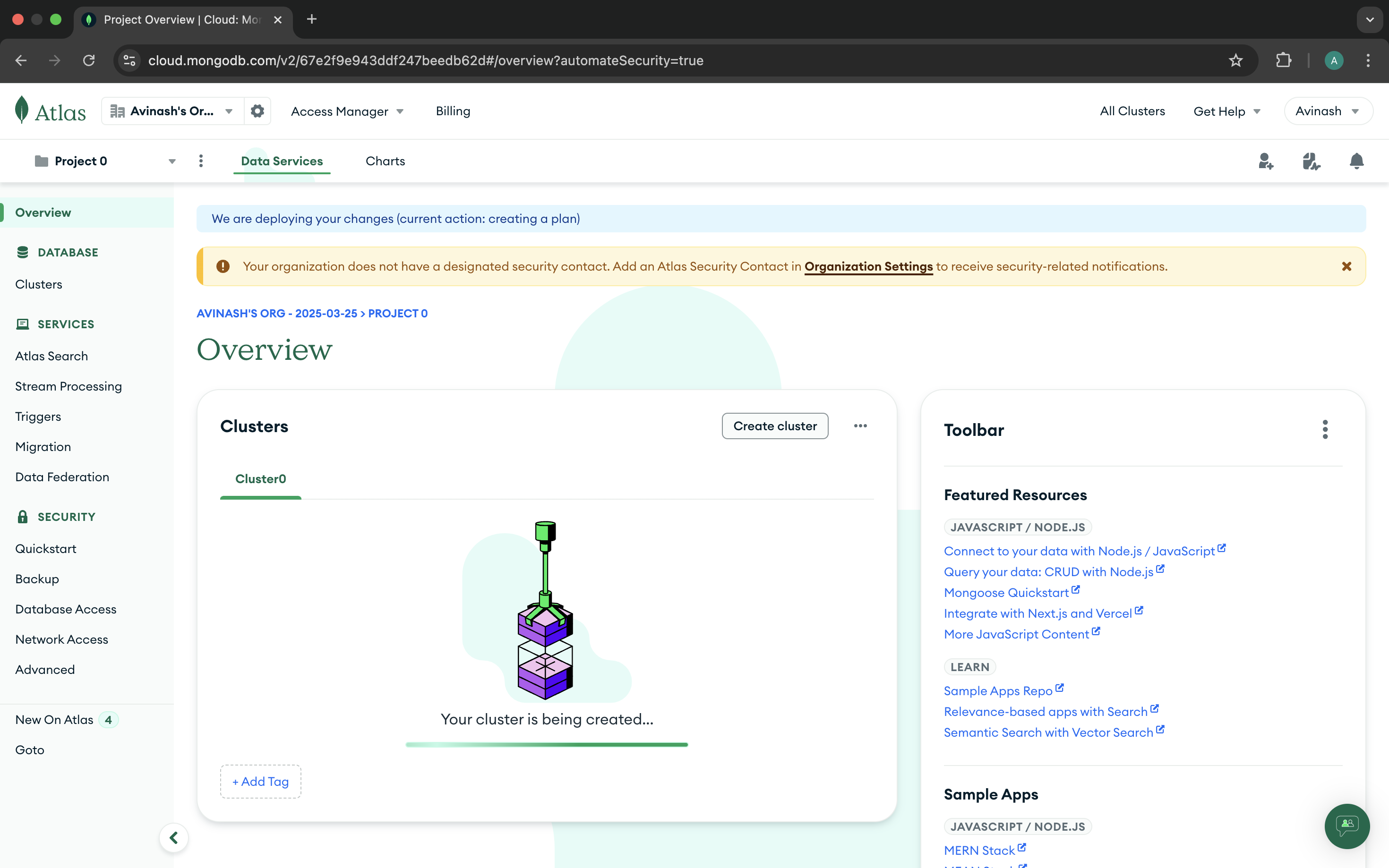Collapse the sidebar with chevron arrow

(173, 838)
